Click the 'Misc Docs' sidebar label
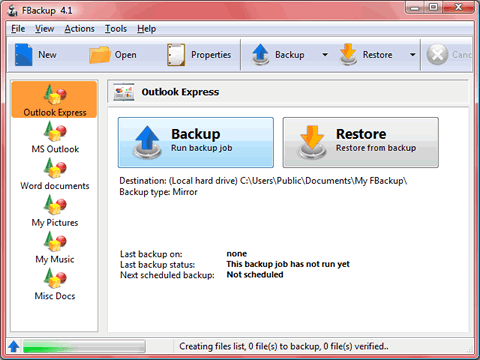The width and height of the screenshot is (480, 360). (55, 296)
